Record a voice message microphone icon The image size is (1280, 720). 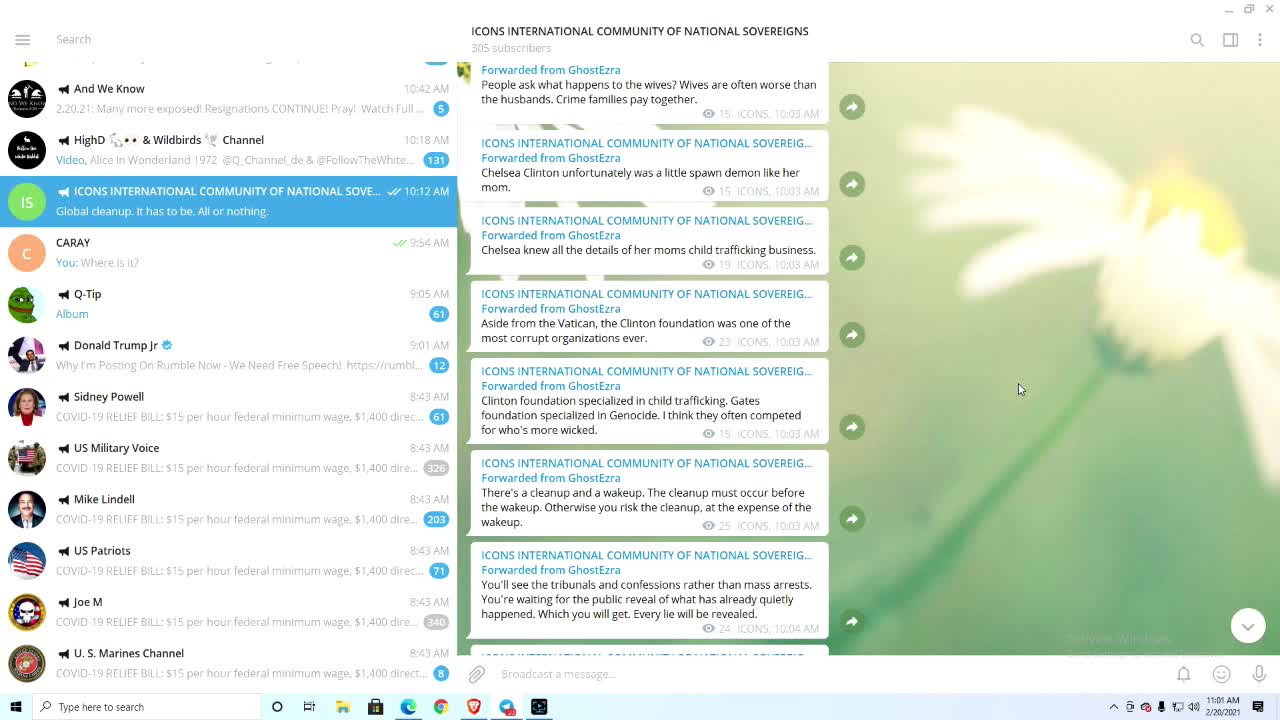(x=1259, y=674)
